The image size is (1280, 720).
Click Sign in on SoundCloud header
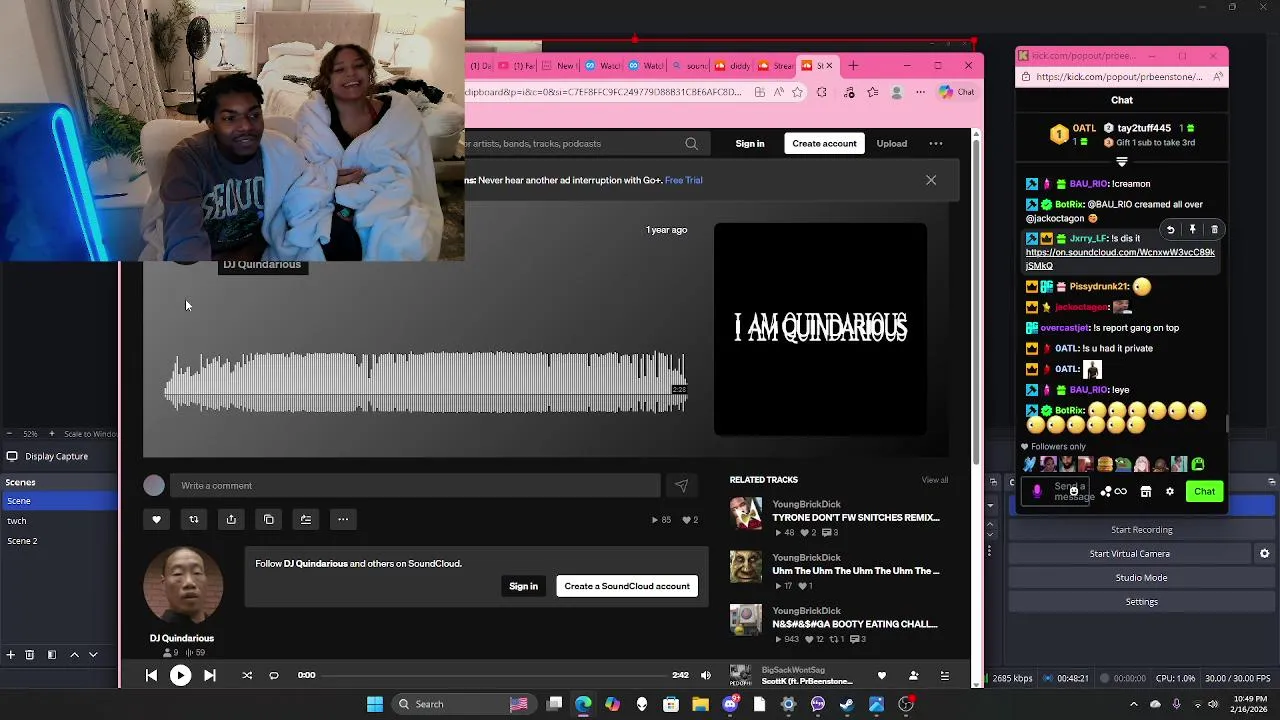click(750, 143)
